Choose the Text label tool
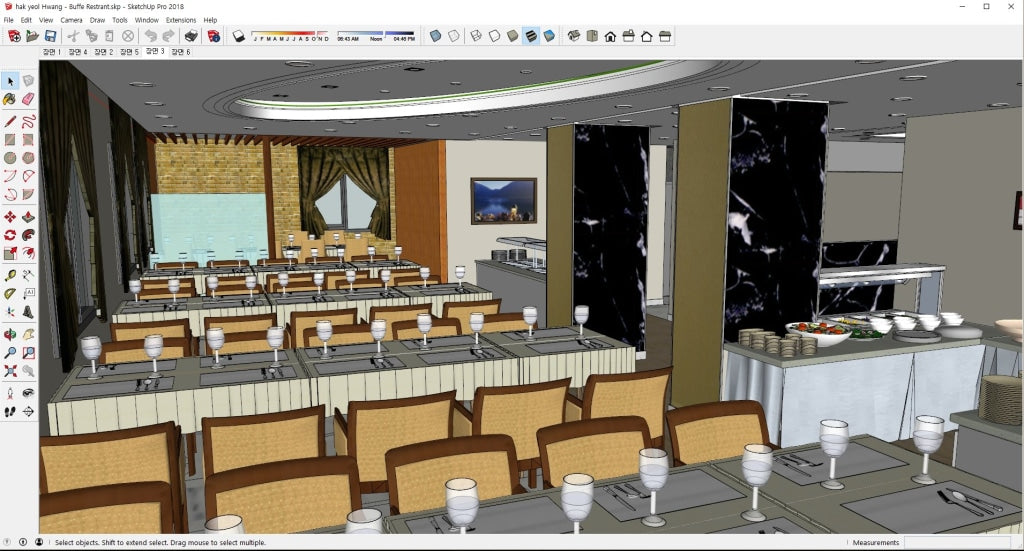Image resolution: width=1024 pixels, height=551 pixels. (x=28, y=294)
